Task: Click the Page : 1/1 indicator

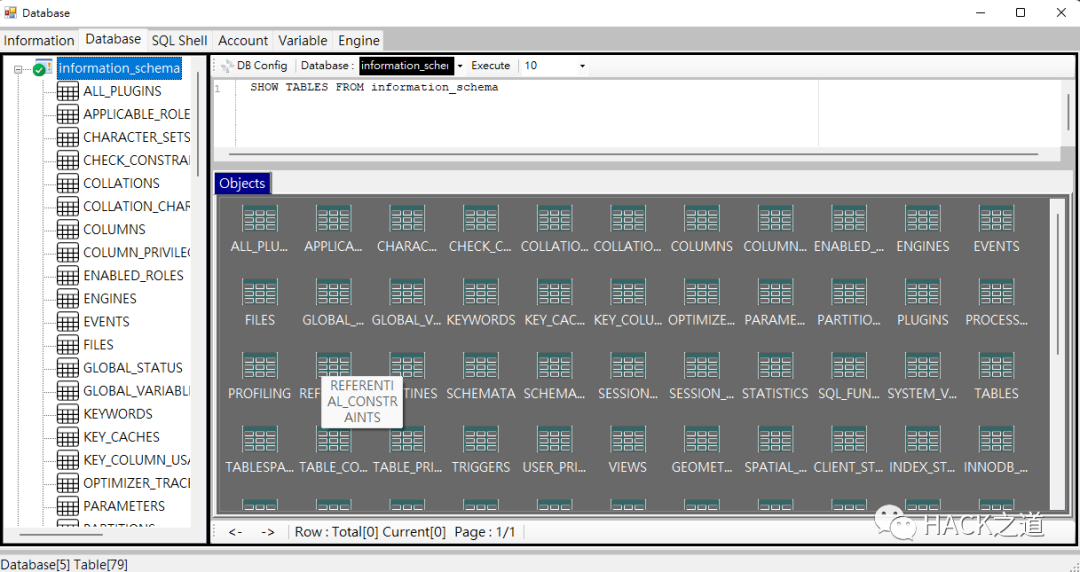Action: [485, 532]
